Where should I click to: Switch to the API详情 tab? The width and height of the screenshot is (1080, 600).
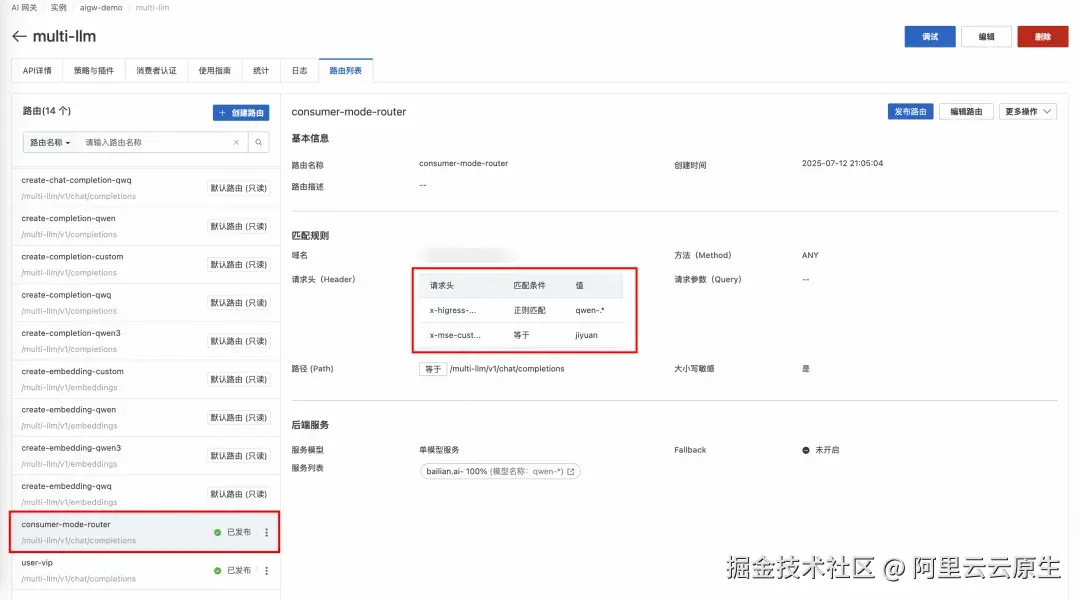36,70
